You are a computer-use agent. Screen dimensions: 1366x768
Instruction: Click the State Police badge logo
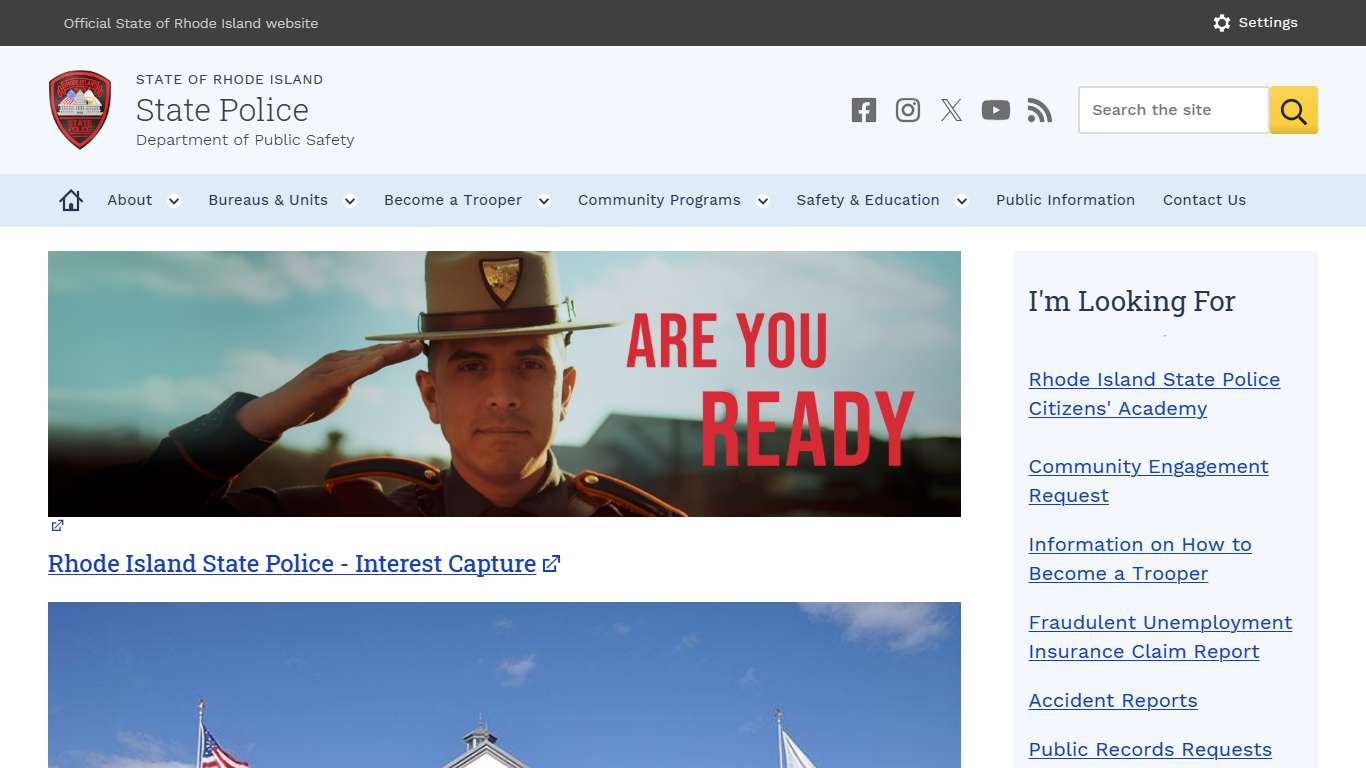pos(80,109)
